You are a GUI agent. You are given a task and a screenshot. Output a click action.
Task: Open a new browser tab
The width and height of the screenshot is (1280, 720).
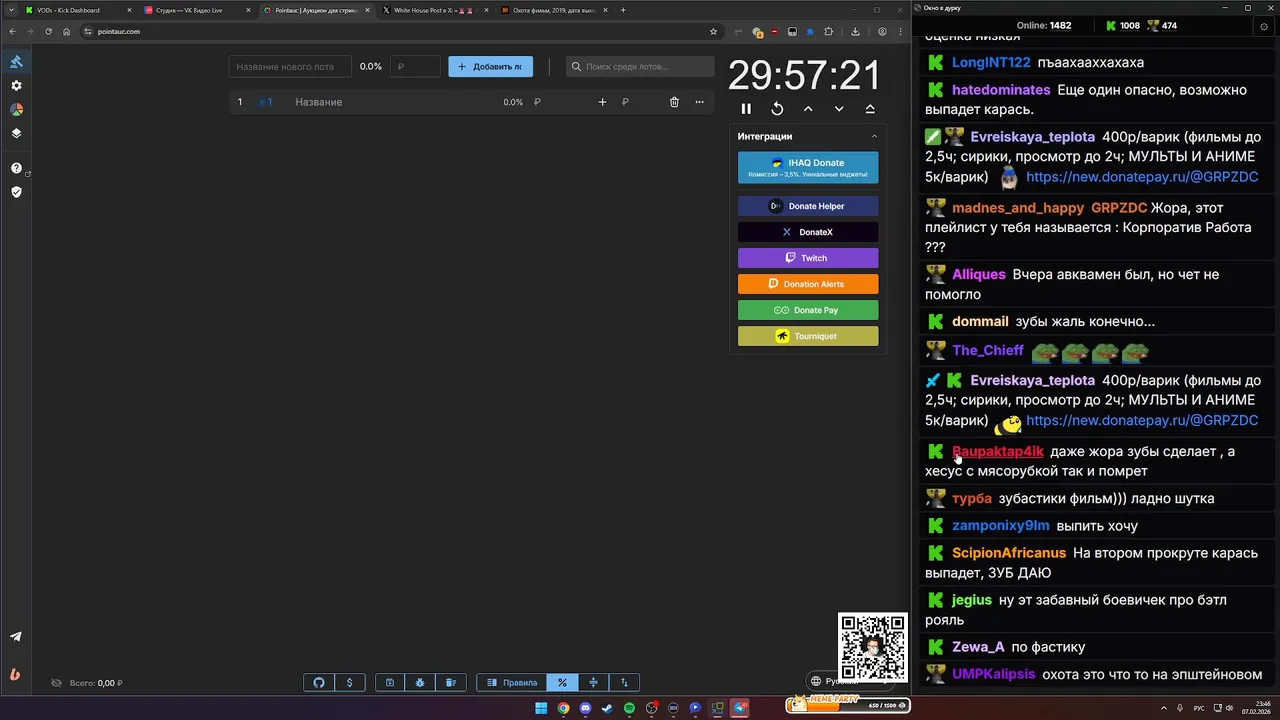click(x=623, y=10)
